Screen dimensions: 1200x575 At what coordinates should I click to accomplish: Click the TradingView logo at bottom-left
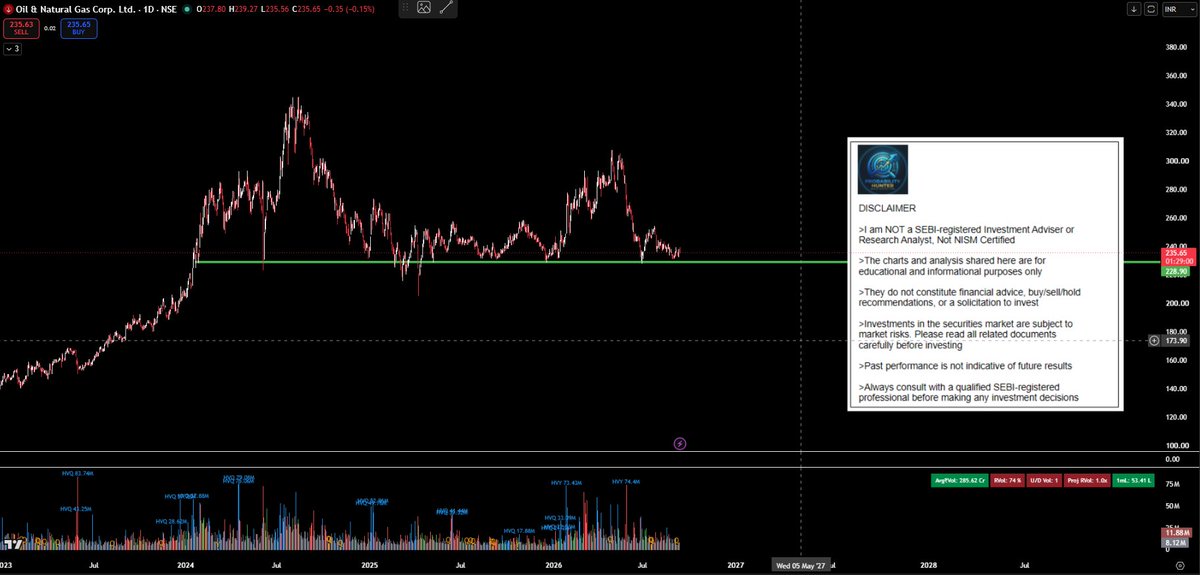click(13, 545)
